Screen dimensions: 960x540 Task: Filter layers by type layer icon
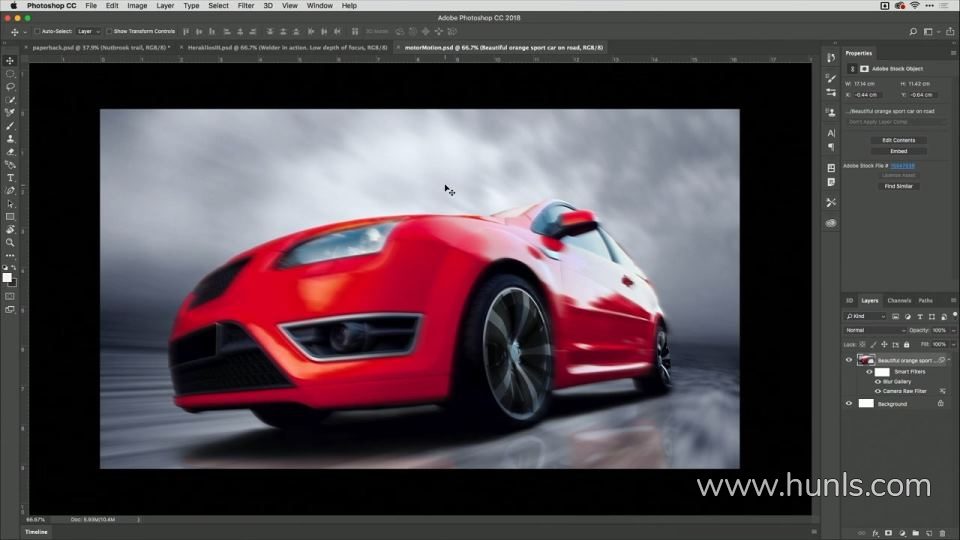tap(920, 317)
